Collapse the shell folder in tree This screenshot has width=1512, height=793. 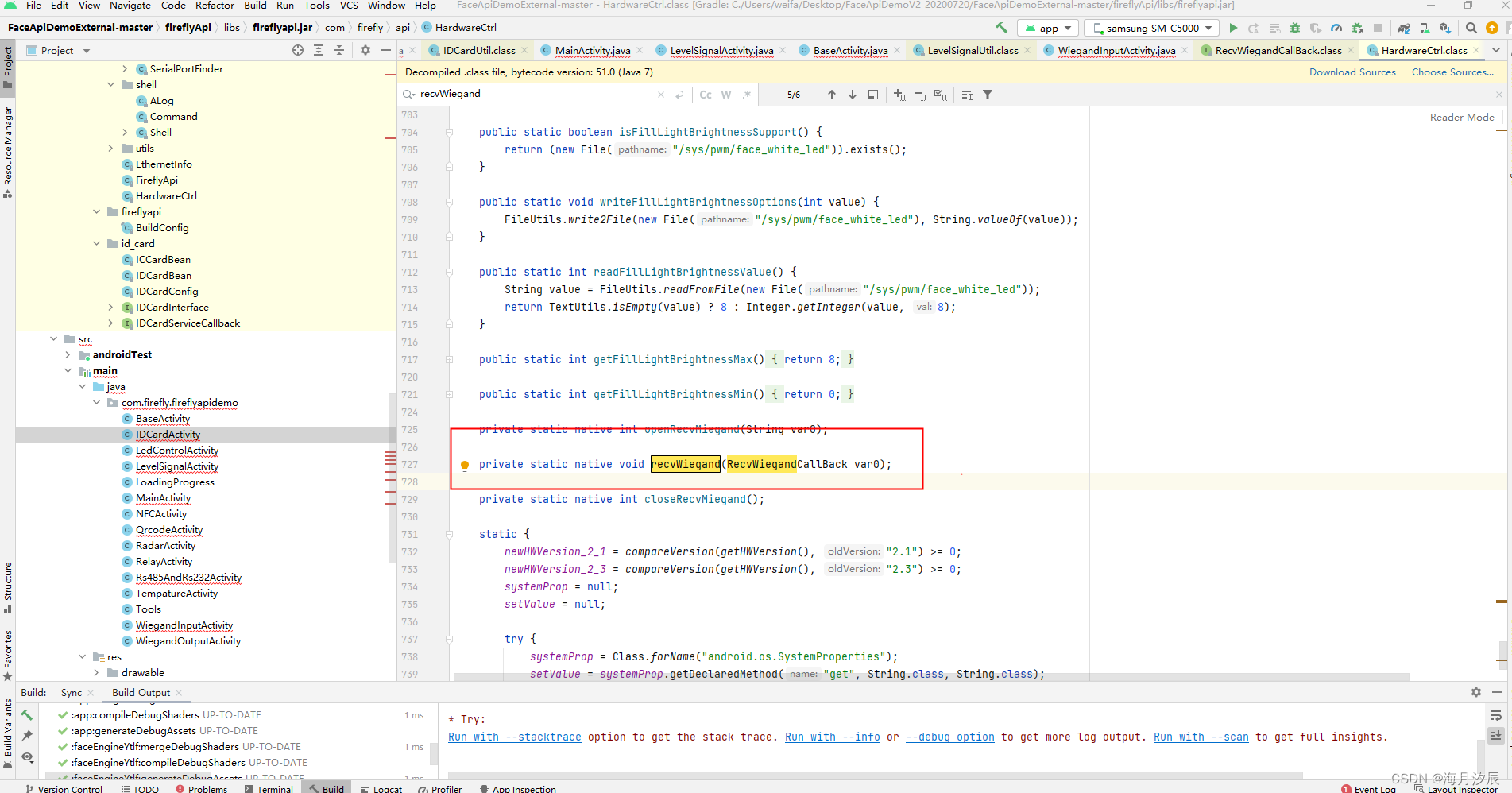(x=111, y=84)
